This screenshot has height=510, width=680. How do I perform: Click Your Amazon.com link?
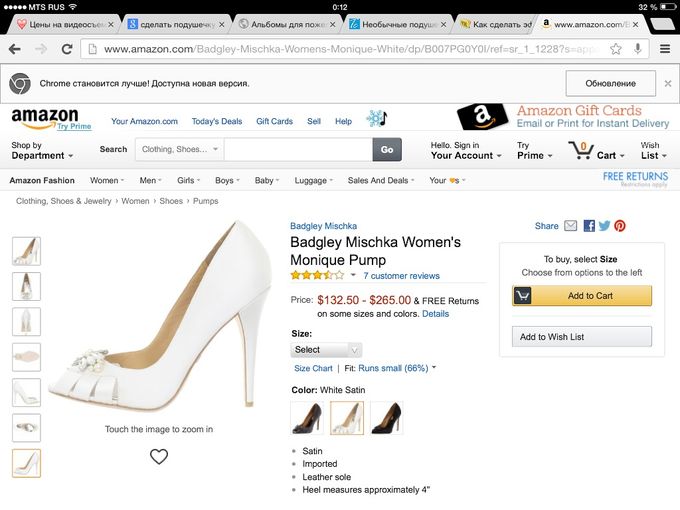144,121
